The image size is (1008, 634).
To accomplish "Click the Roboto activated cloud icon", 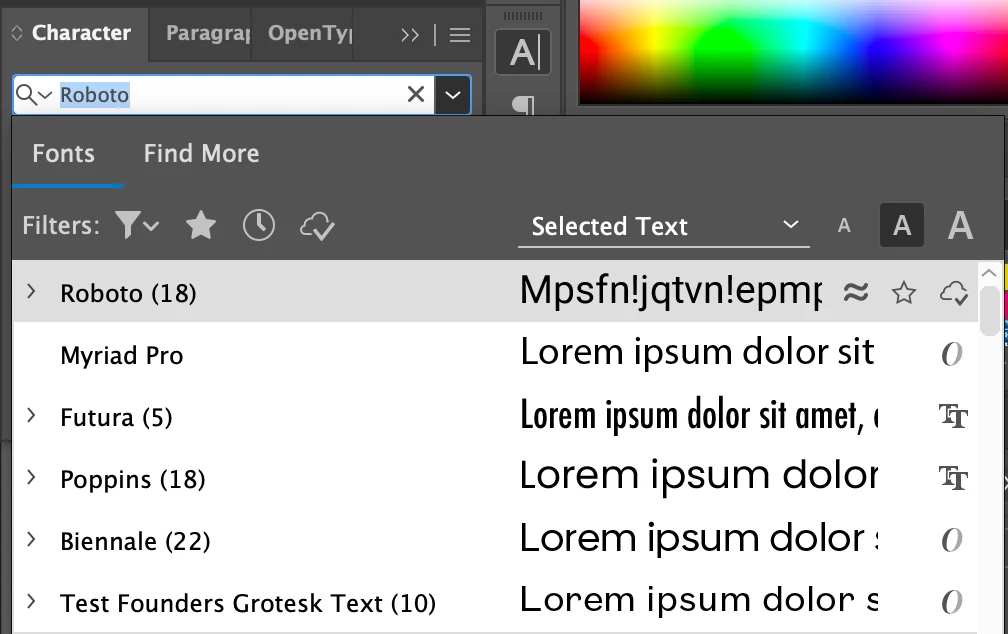I will (x=954, y=293).
